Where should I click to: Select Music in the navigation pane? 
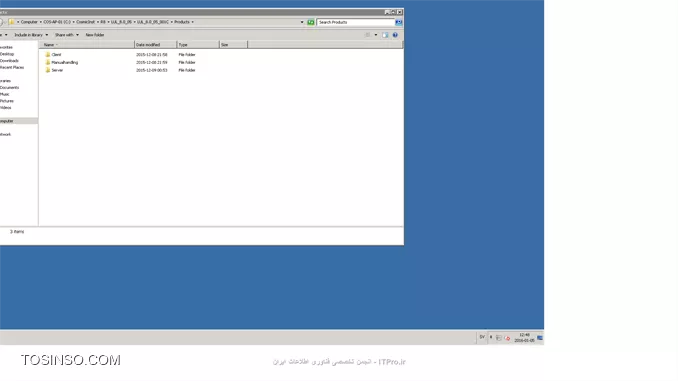(x=5, y=94)
